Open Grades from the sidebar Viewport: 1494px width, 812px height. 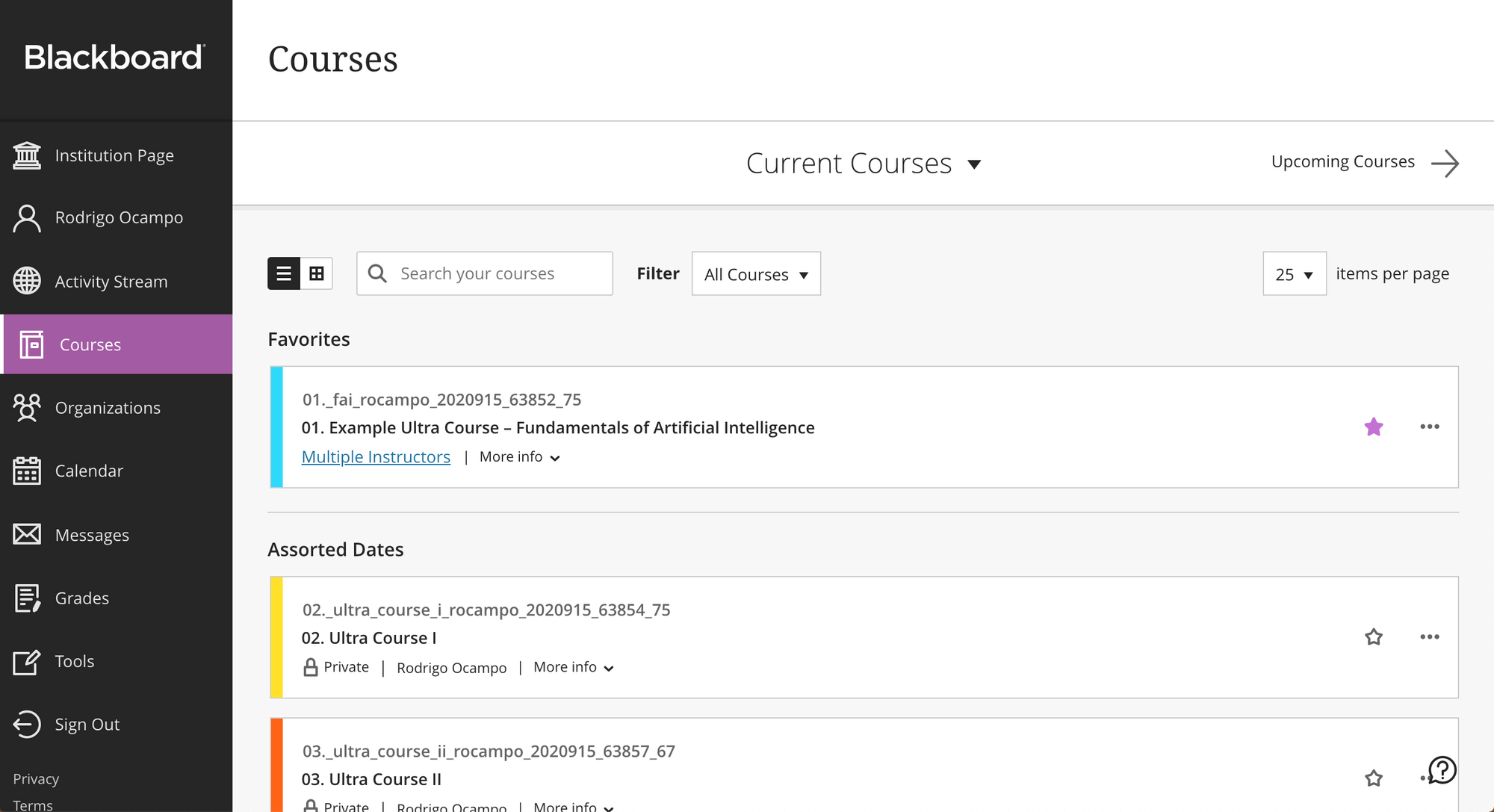coord(81,598)
